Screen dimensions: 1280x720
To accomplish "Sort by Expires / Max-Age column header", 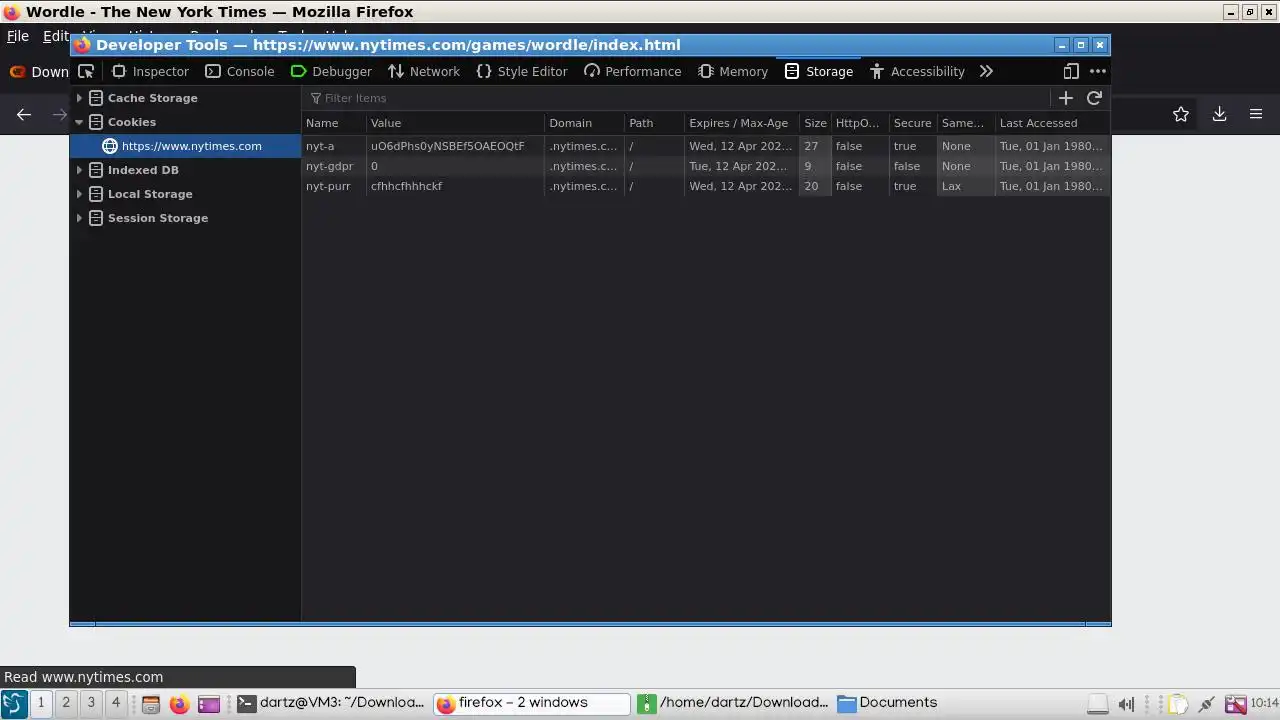I will tap(742, 123).
